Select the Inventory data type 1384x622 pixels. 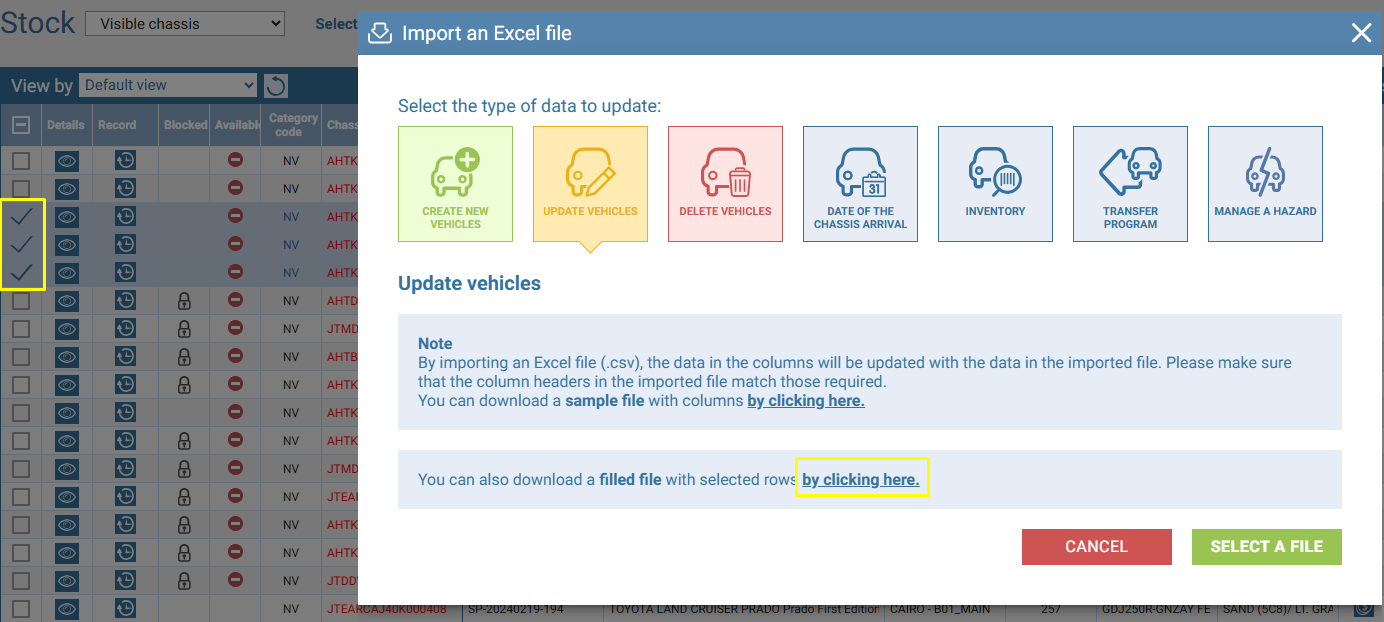995,184
